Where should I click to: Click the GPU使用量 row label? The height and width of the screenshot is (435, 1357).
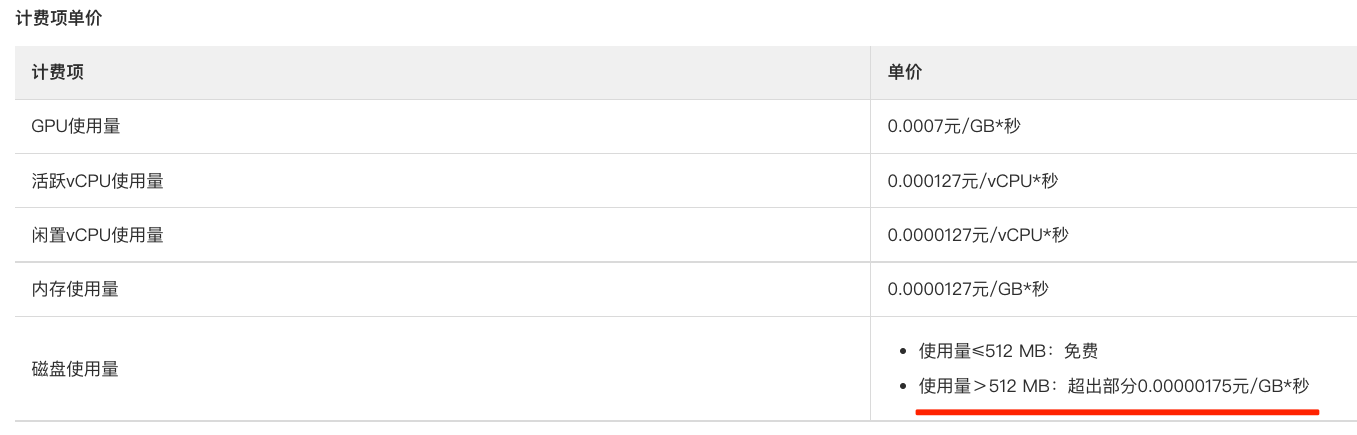pyautogui.click(x=76, y=126)
